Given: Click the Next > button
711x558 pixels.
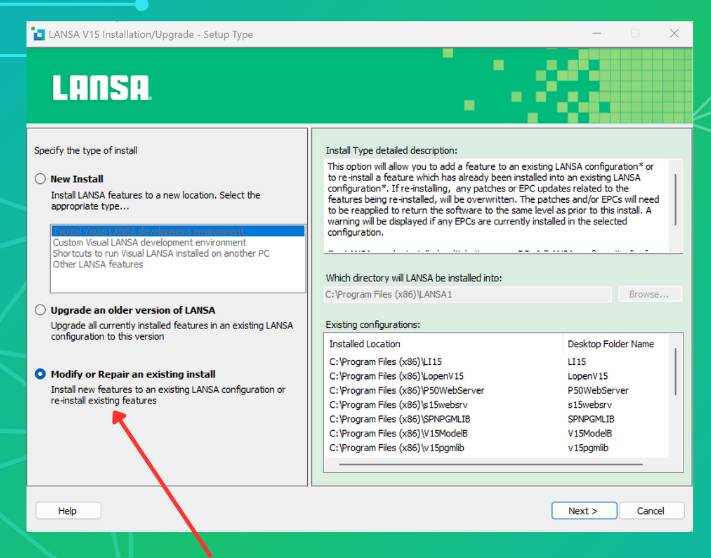Looking at the screenshot, I should tap(584, 511).
